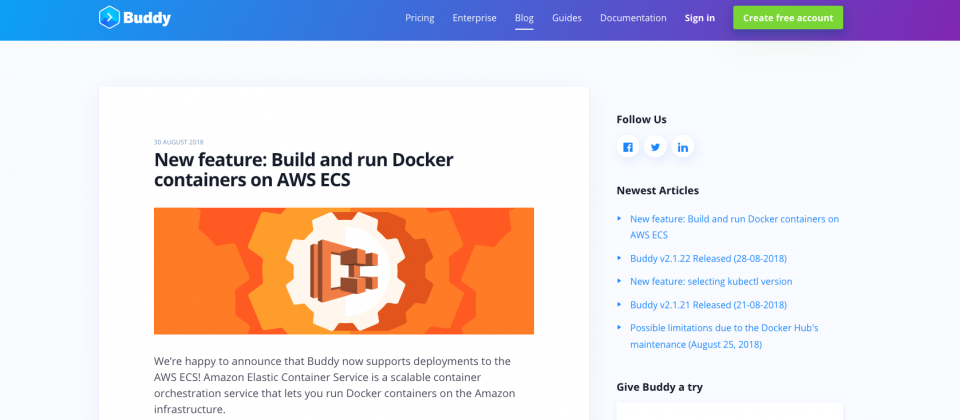Click Sign in

700,18
